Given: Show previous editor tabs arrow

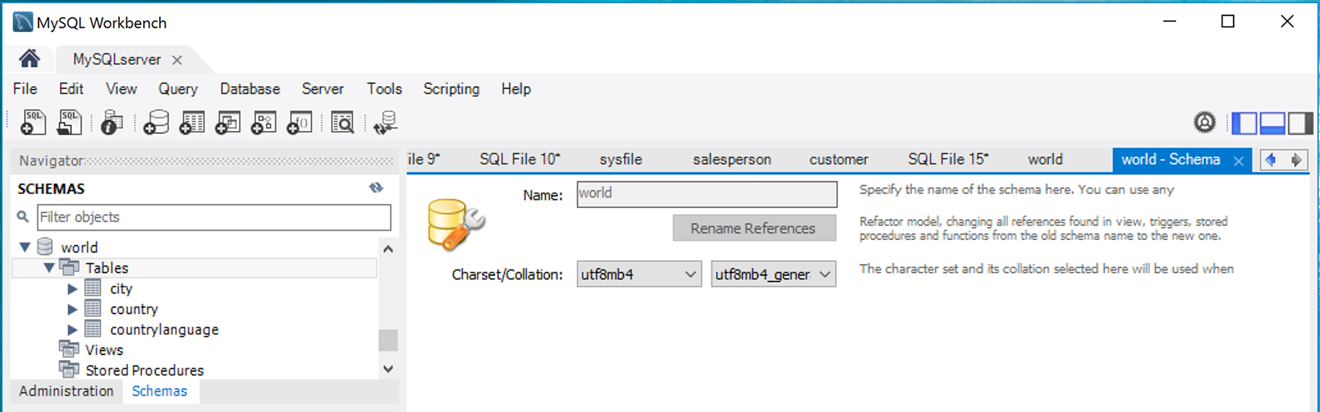Looking at the screenshot, I should 1271,159.
